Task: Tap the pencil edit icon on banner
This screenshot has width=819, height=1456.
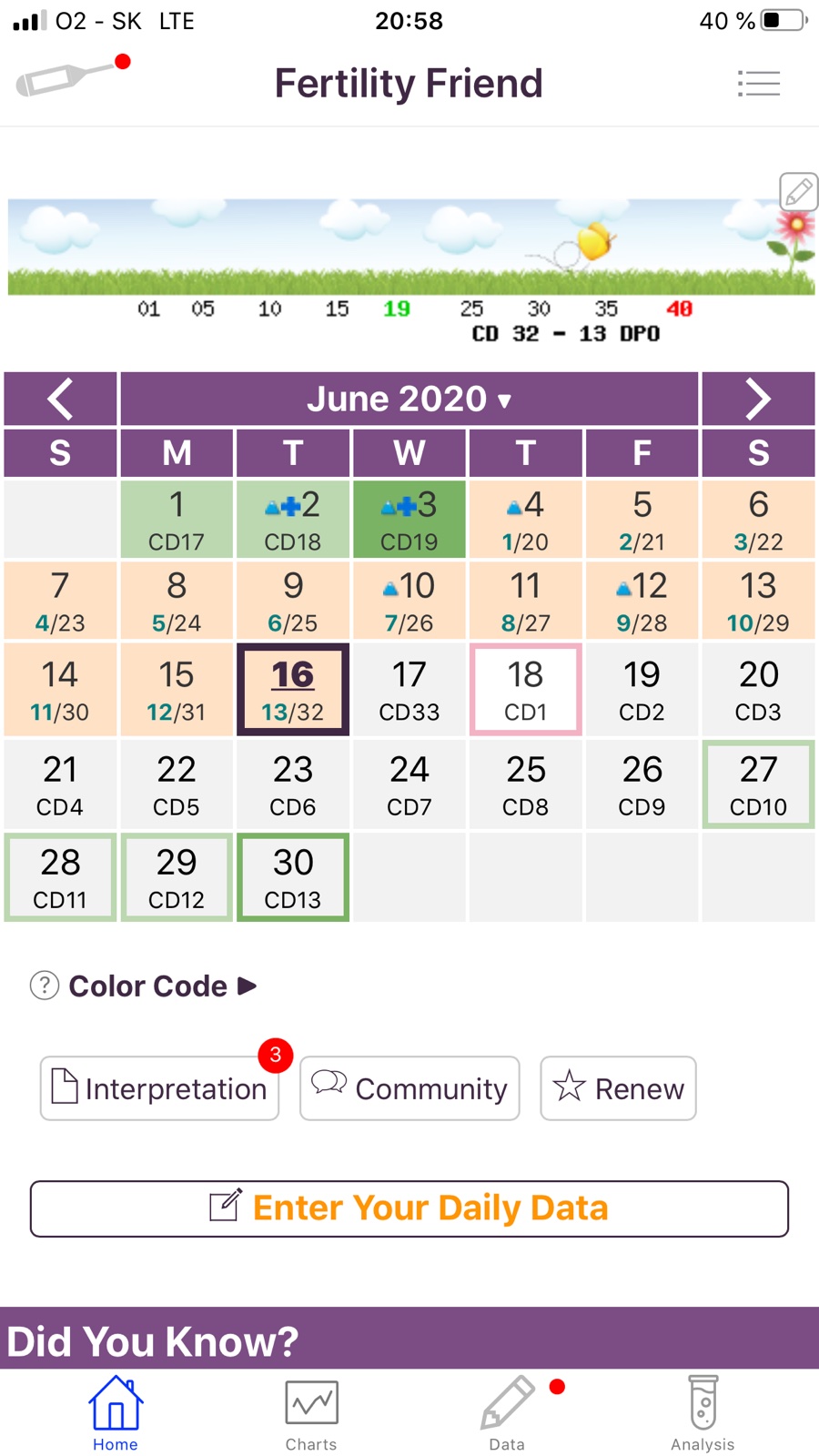Action: pos(798,192)
